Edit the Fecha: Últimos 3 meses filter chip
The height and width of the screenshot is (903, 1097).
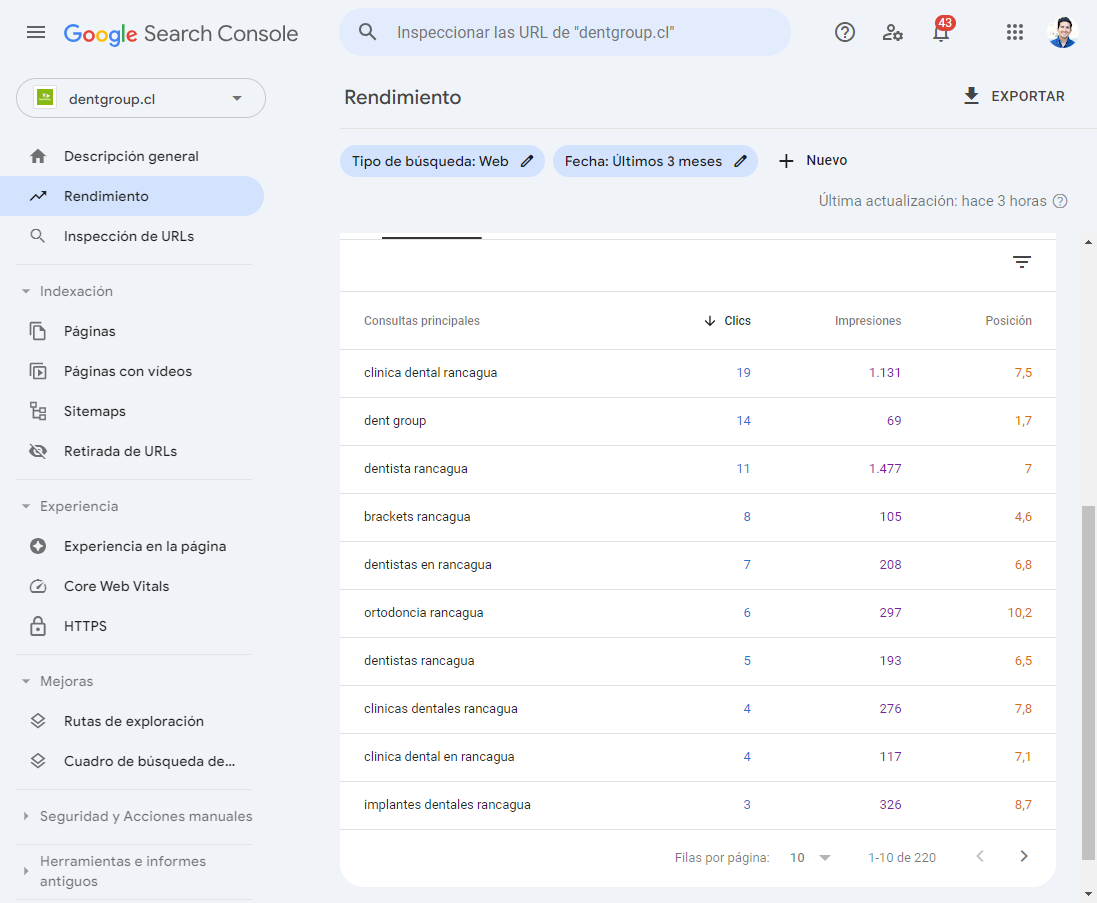[x=741, y=160]
